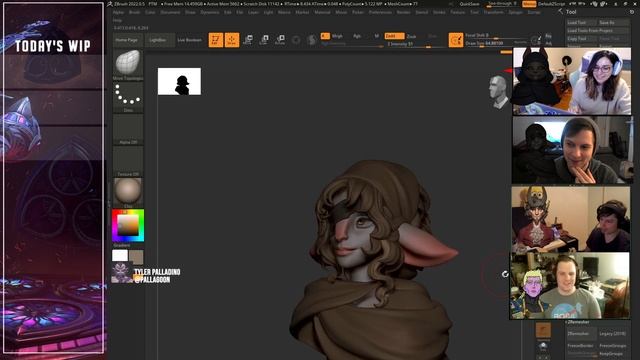Click the Tool panel settings icon
640x360 pixels.
pos(632,12)
